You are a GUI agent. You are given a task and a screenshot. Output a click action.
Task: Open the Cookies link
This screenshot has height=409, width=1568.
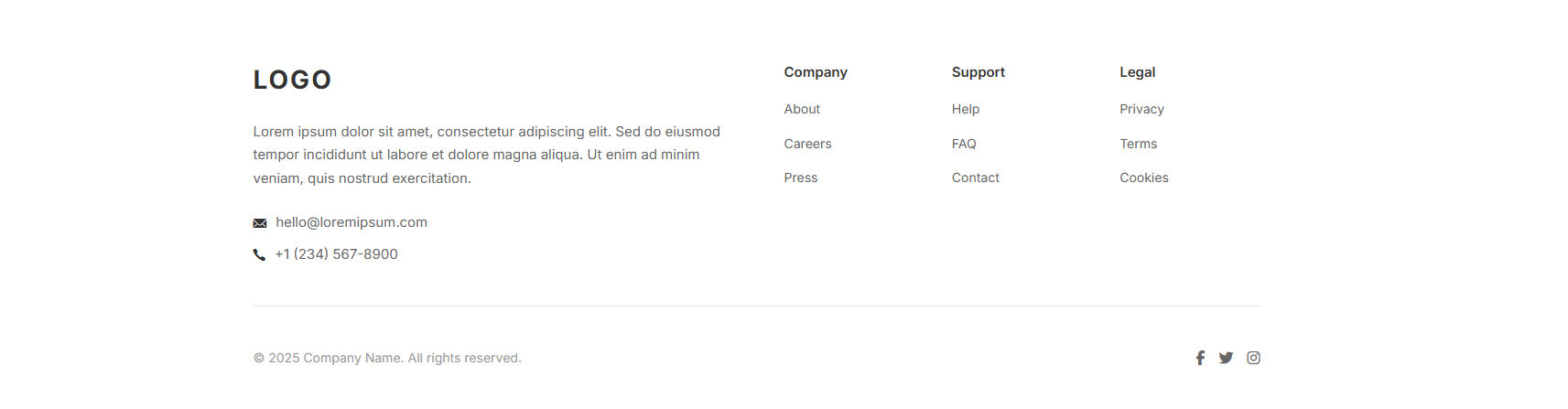(x=1143, y=178)
